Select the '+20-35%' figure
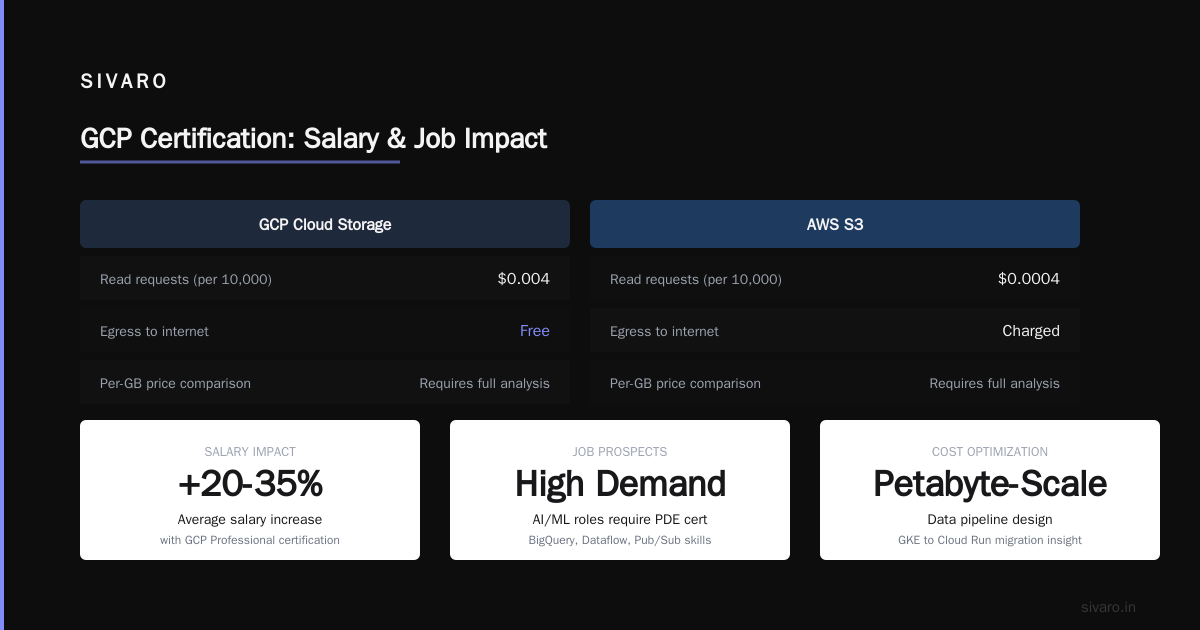The height and width of the screenshot is (630, 1200). pyautogui.click(x=250, y=484)
